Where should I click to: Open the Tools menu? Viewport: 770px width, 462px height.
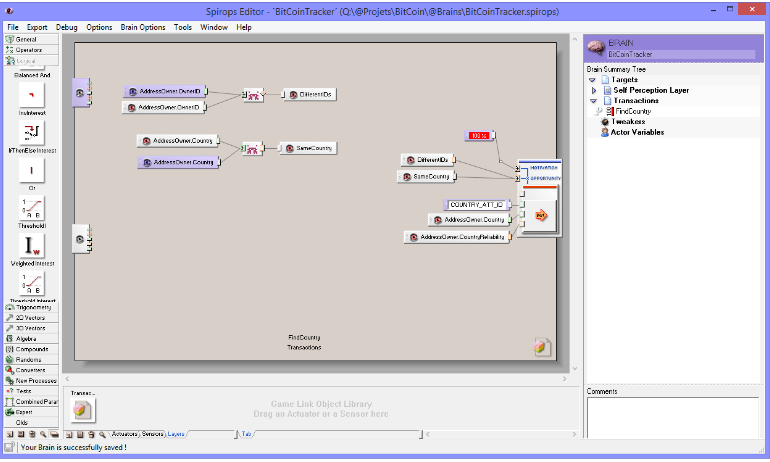tap(183, 27)
